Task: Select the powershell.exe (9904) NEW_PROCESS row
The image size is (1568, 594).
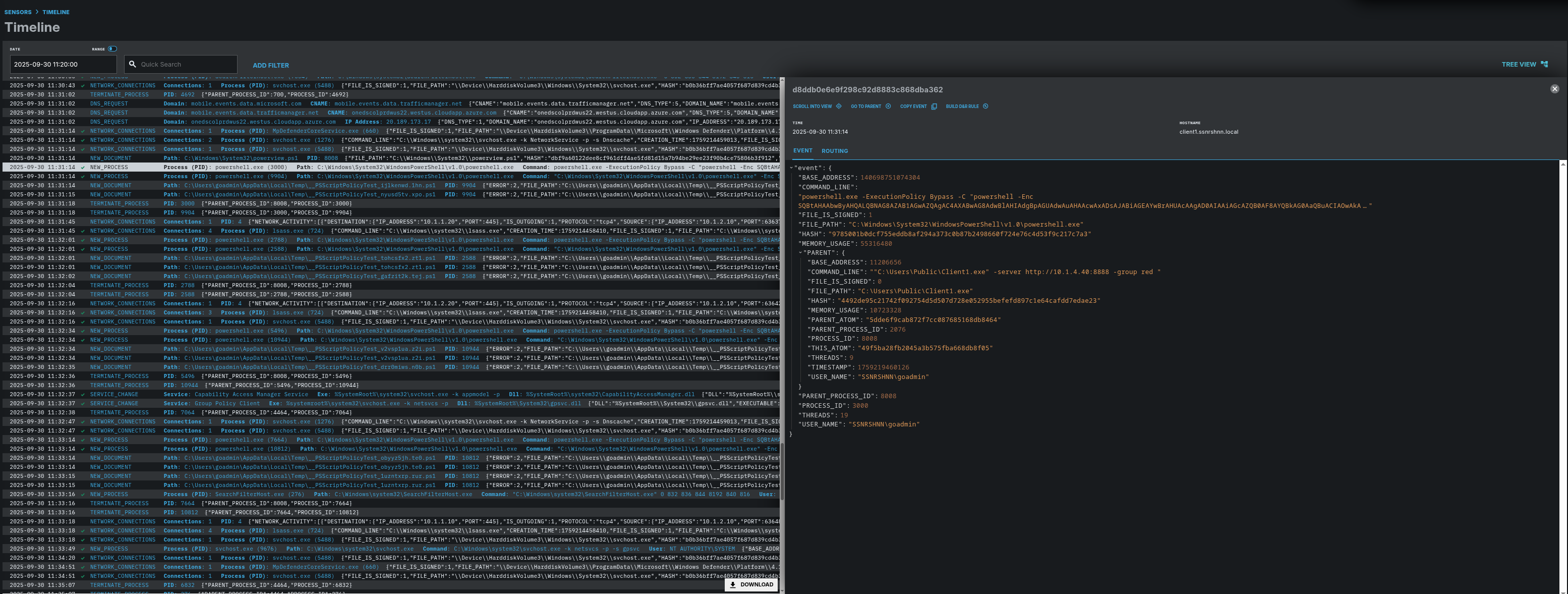Action: tap(389, 176)
